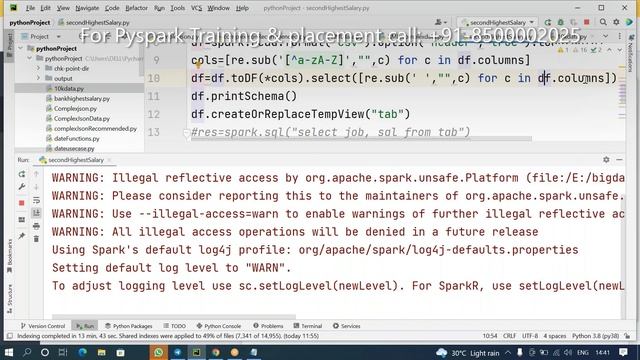
Task: Open Version Control tool window
Action: [42, 326]
